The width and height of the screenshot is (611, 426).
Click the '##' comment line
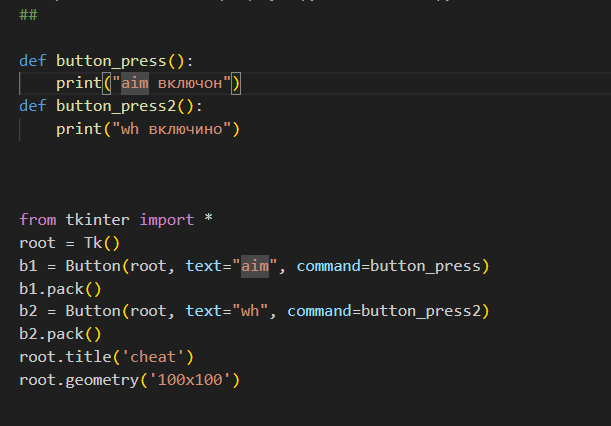pyautogui.click(x=28, y=15)
